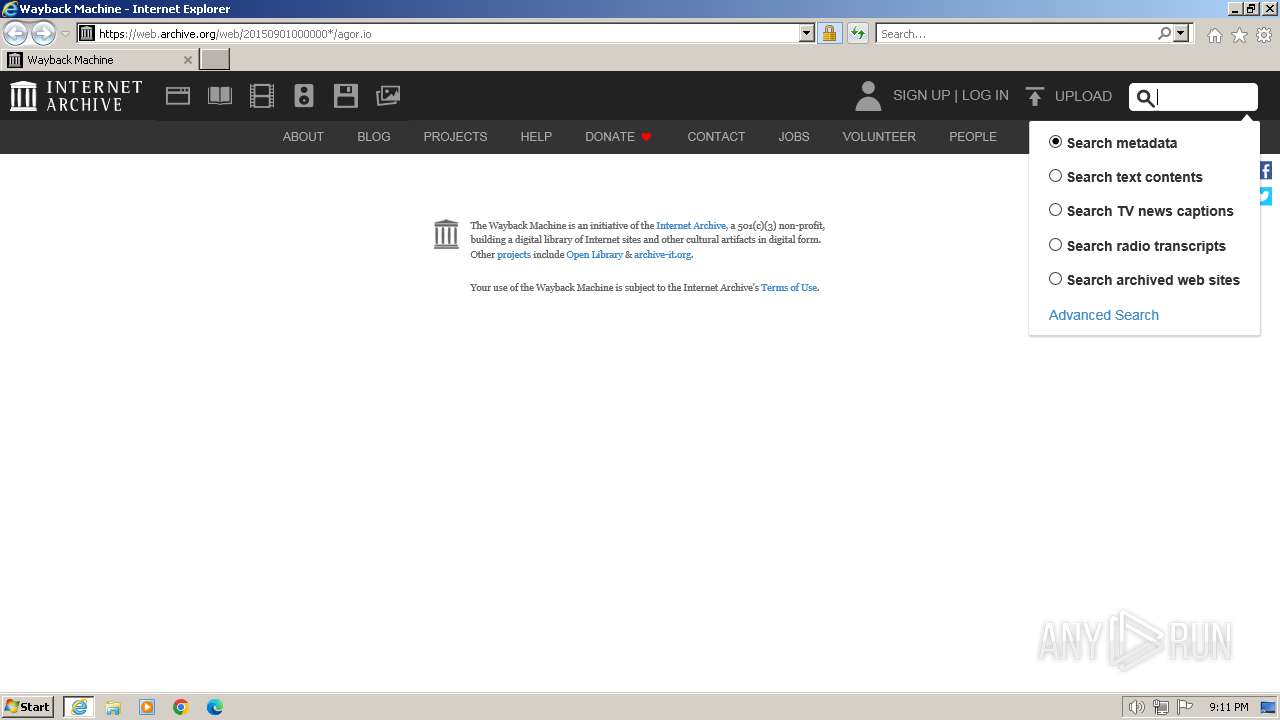Click the user avatar icon

tap(868, 96)
